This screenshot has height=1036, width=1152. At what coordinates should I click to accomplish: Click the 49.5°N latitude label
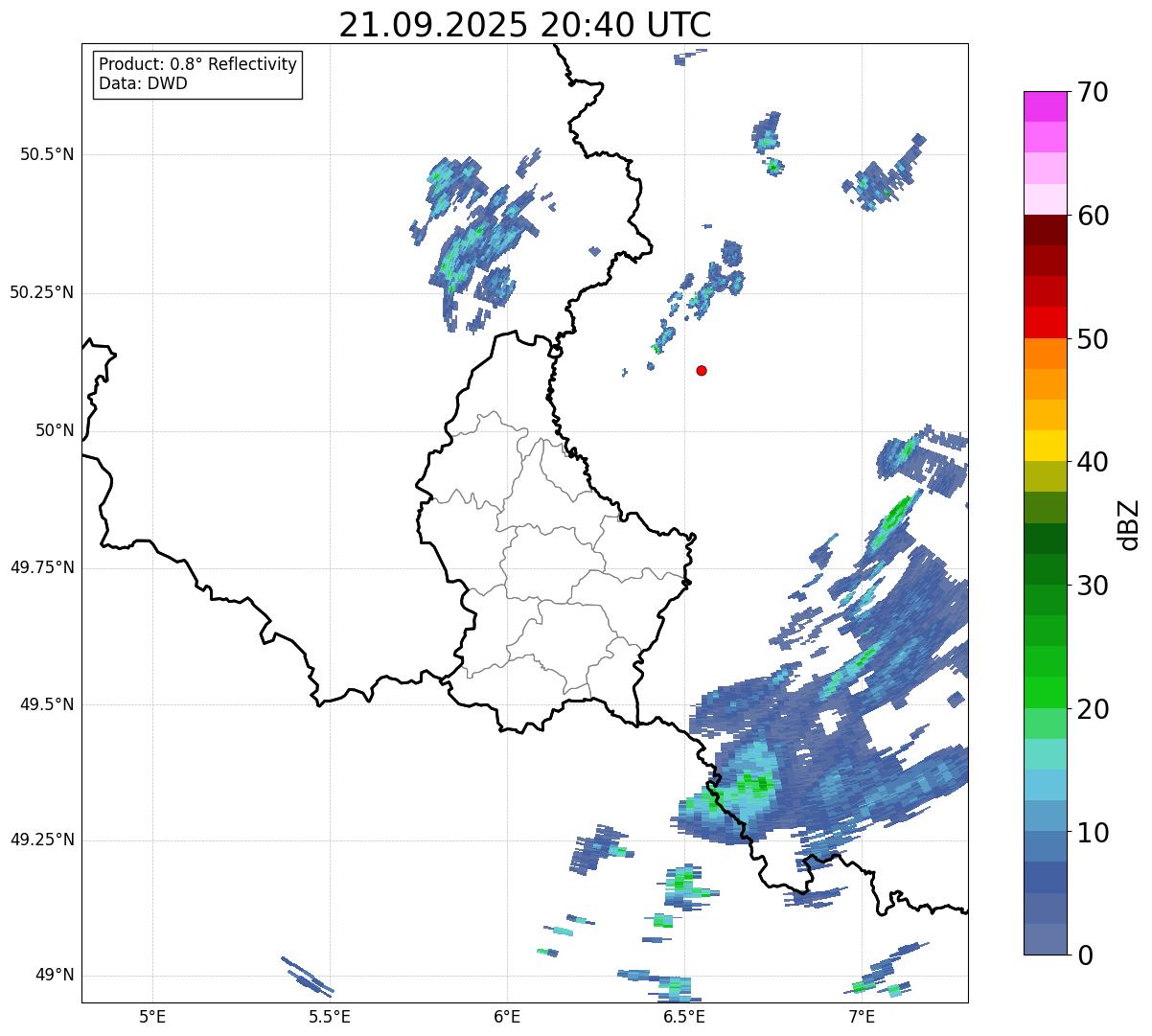click(46, 704)
